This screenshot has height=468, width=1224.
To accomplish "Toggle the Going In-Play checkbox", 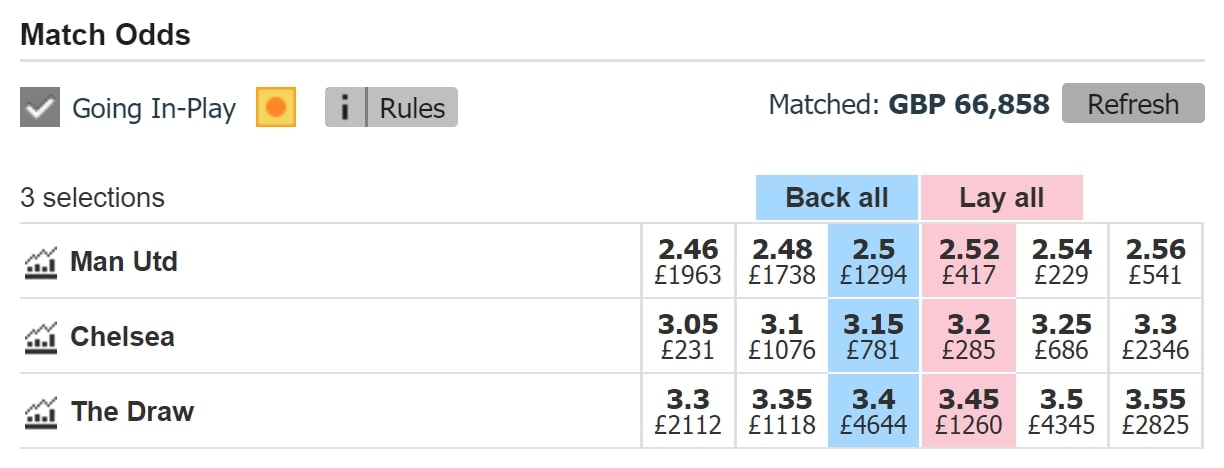I will point(40,107).
